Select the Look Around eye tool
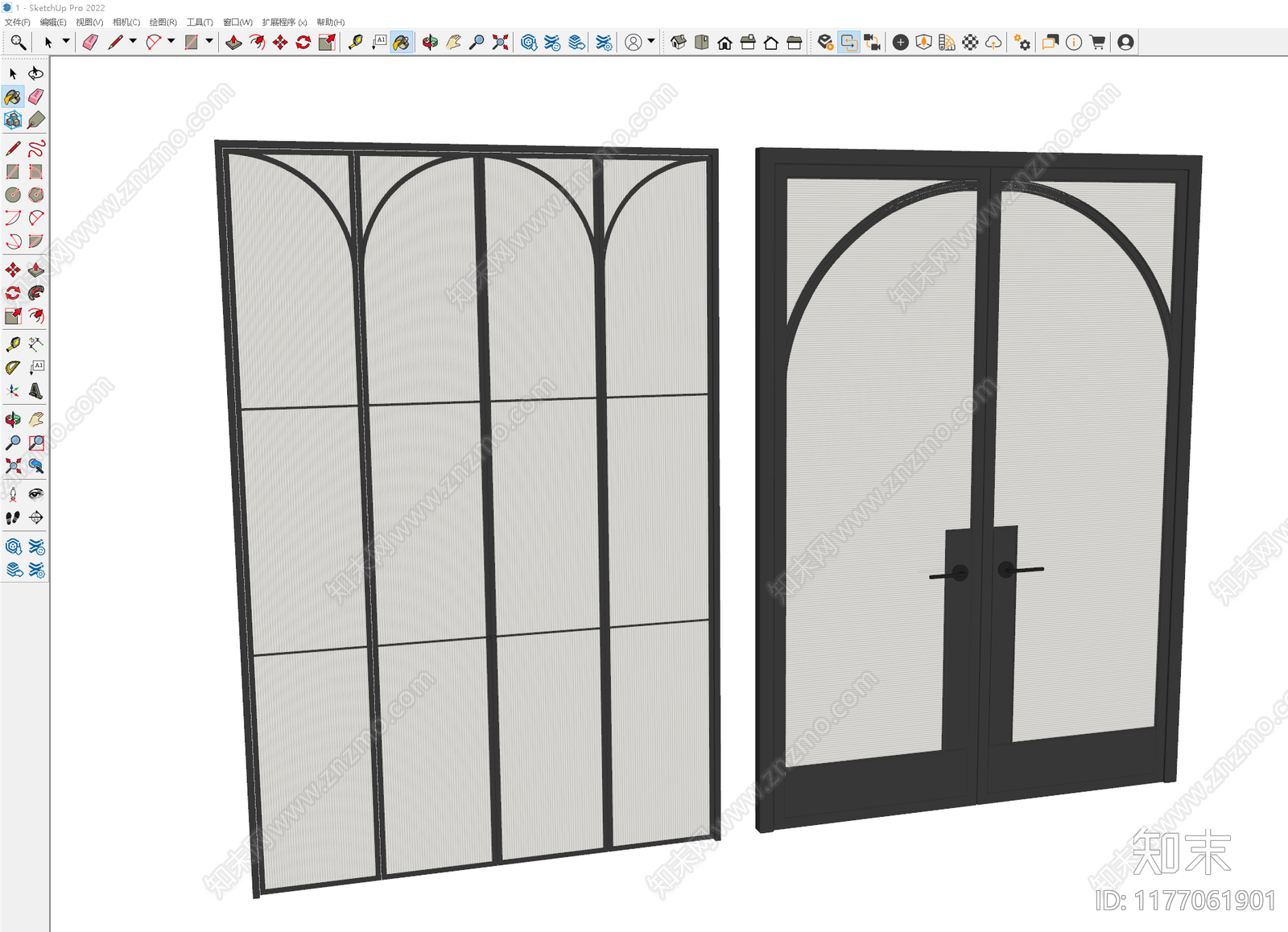 point(36,494)
